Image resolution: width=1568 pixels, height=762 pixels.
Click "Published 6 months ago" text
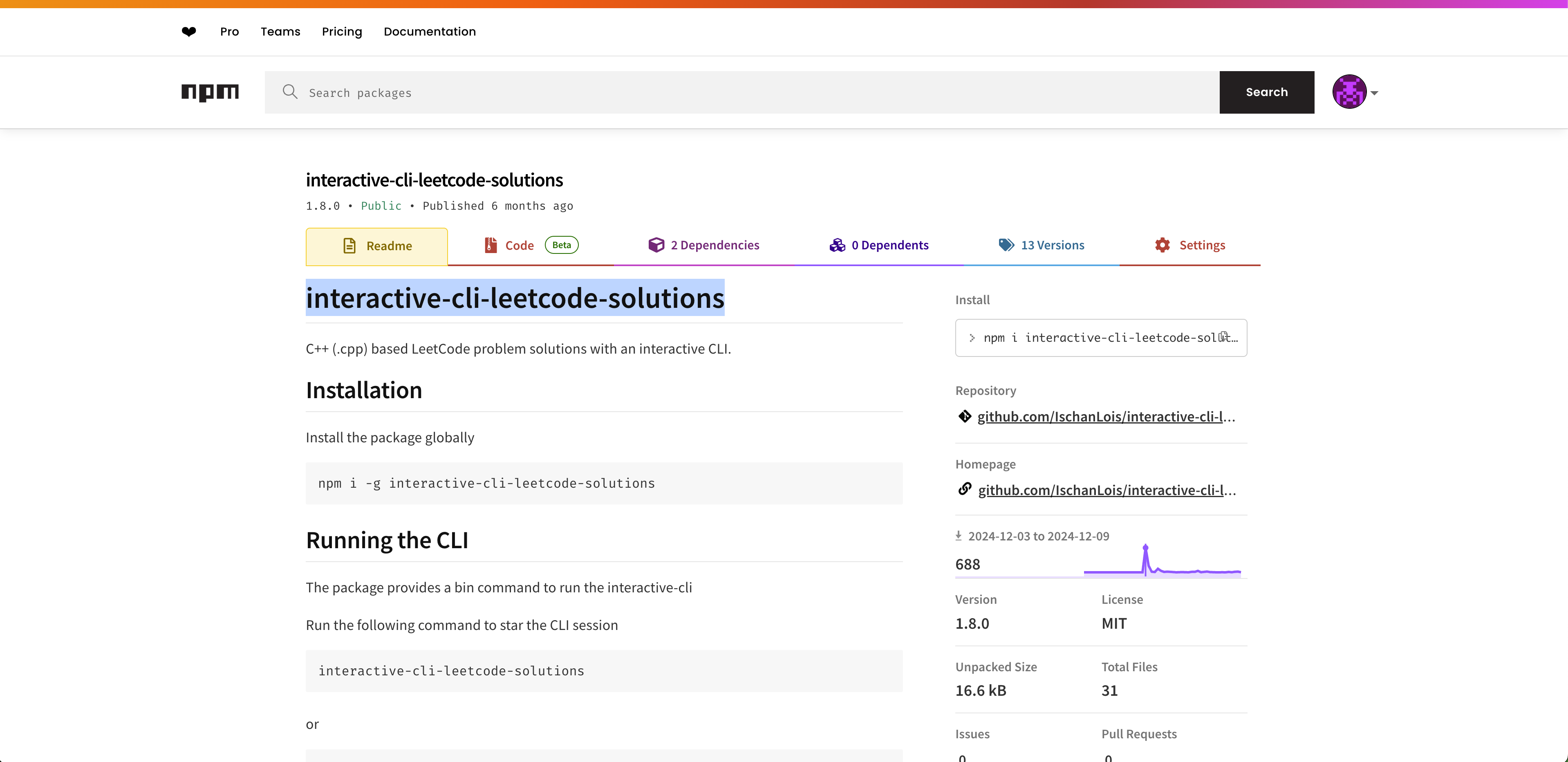[498, 206]
